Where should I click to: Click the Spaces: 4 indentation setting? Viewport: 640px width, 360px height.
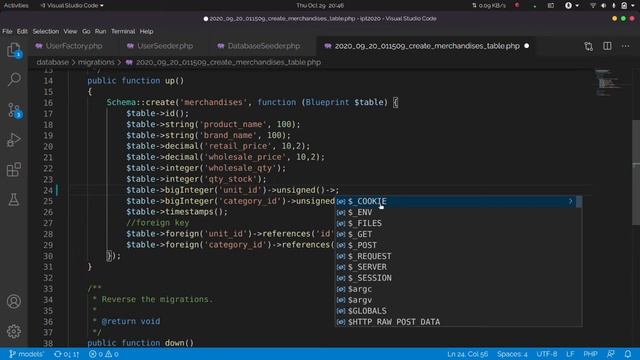[x=512, y=354]
